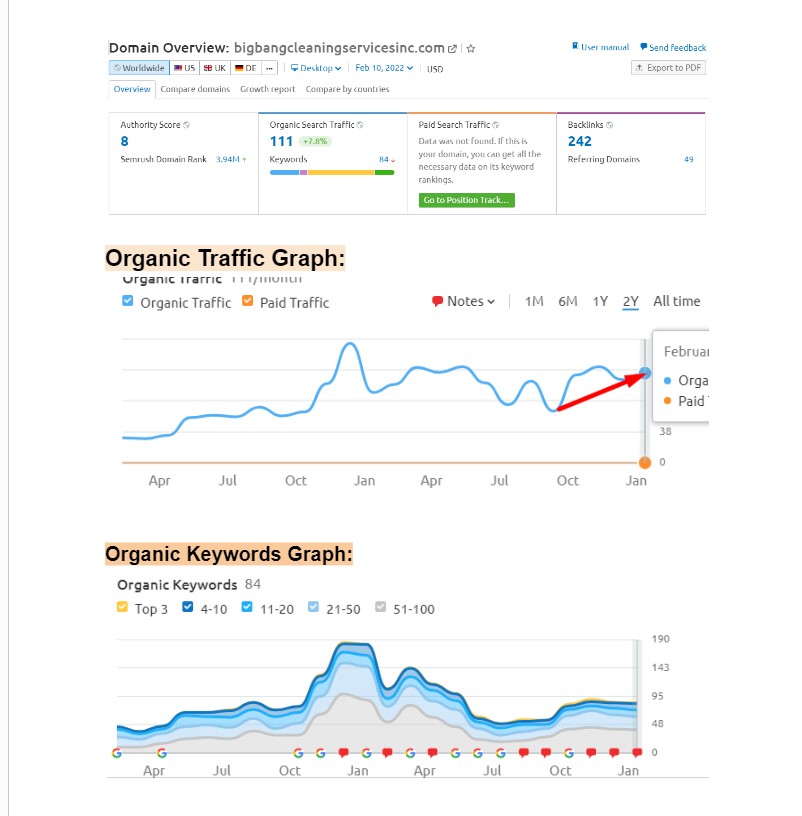Toggle the Paid Traffic checkbox

click(247, 301)
